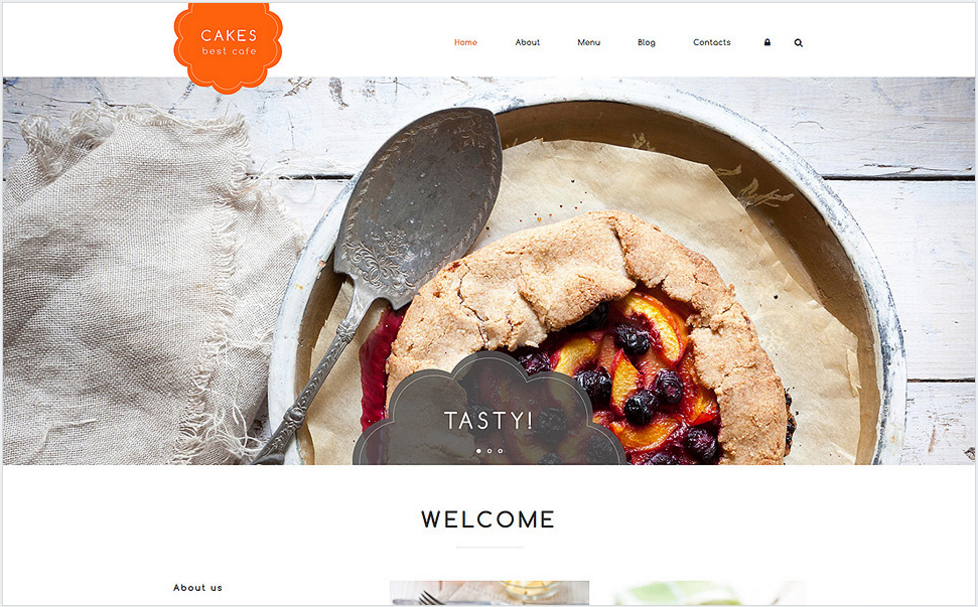
Task: Open the Menu page link
Action: [588, 42]
